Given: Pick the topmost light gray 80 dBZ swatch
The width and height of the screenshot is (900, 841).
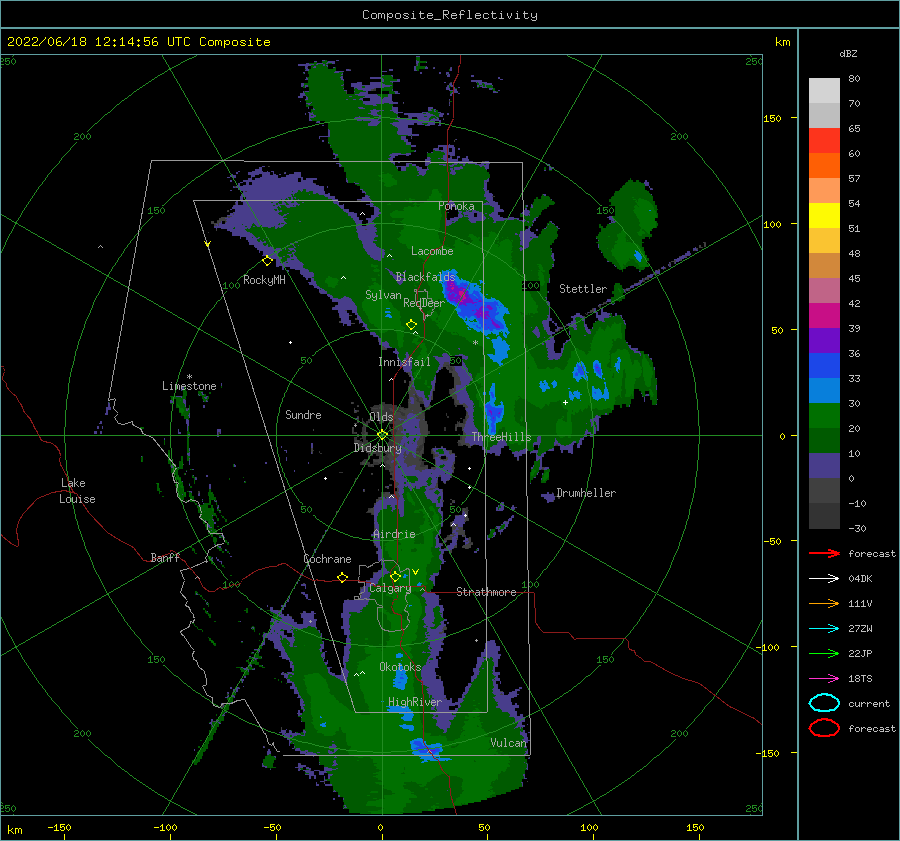Looking at the screenshot, I should pos(824,90).
